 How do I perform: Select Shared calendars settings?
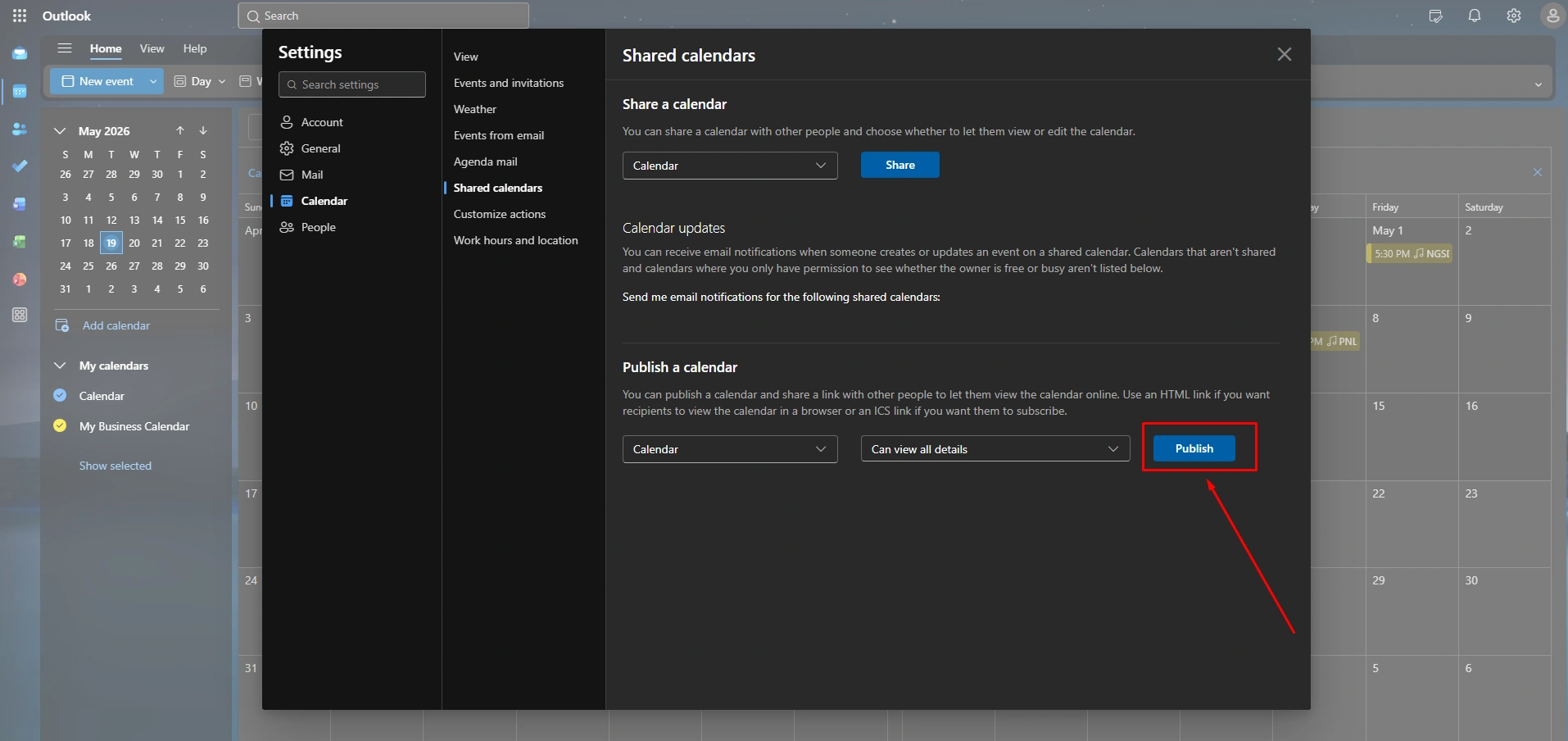tap(498, 188)
